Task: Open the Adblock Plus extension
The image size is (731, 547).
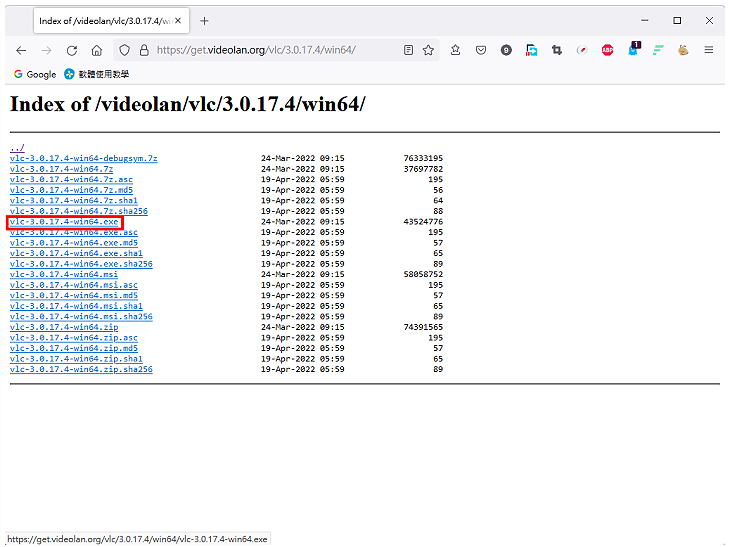Action: (607, 50)
